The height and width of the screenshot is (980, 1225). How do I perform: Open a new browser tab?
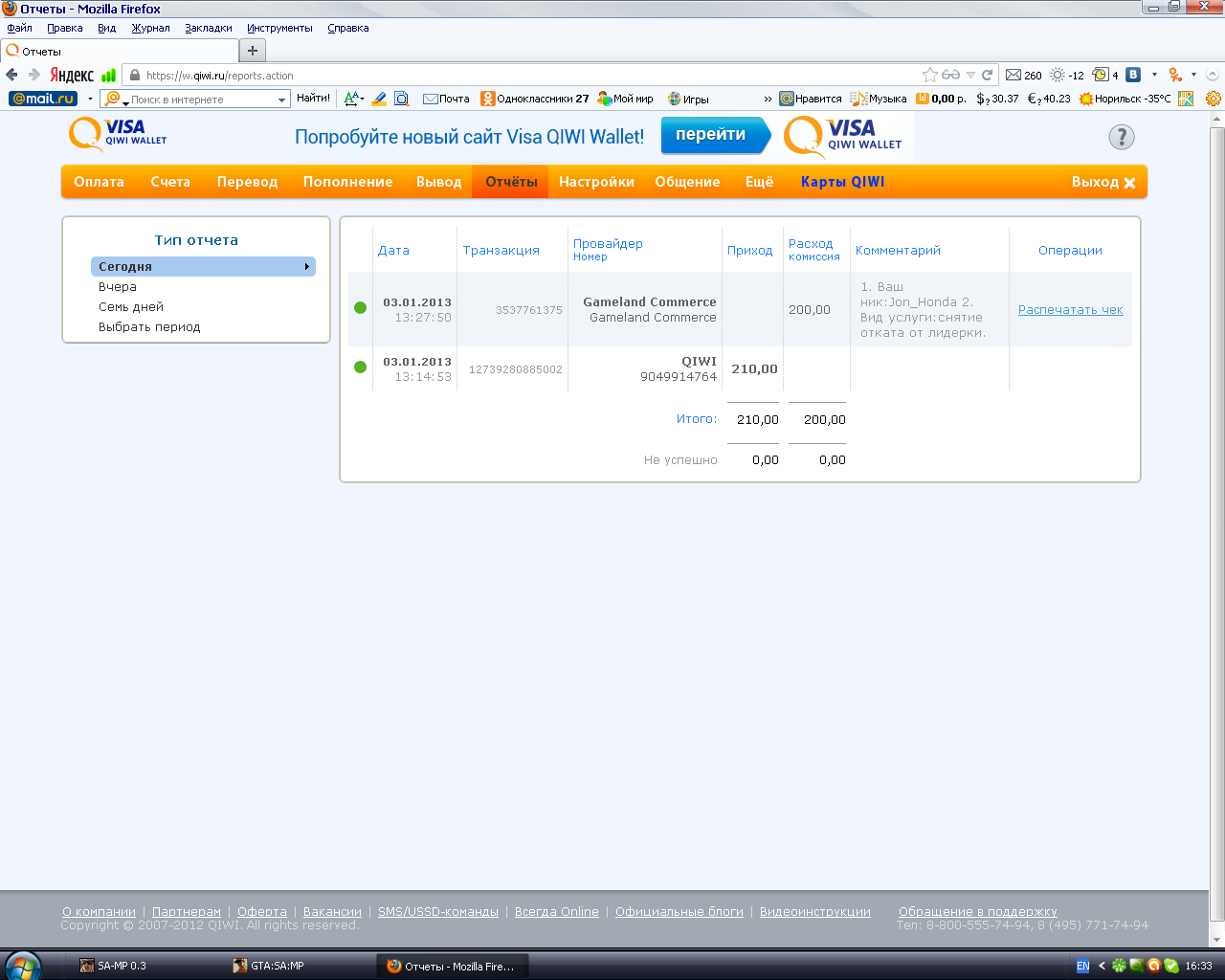click(x=253, y=51)
